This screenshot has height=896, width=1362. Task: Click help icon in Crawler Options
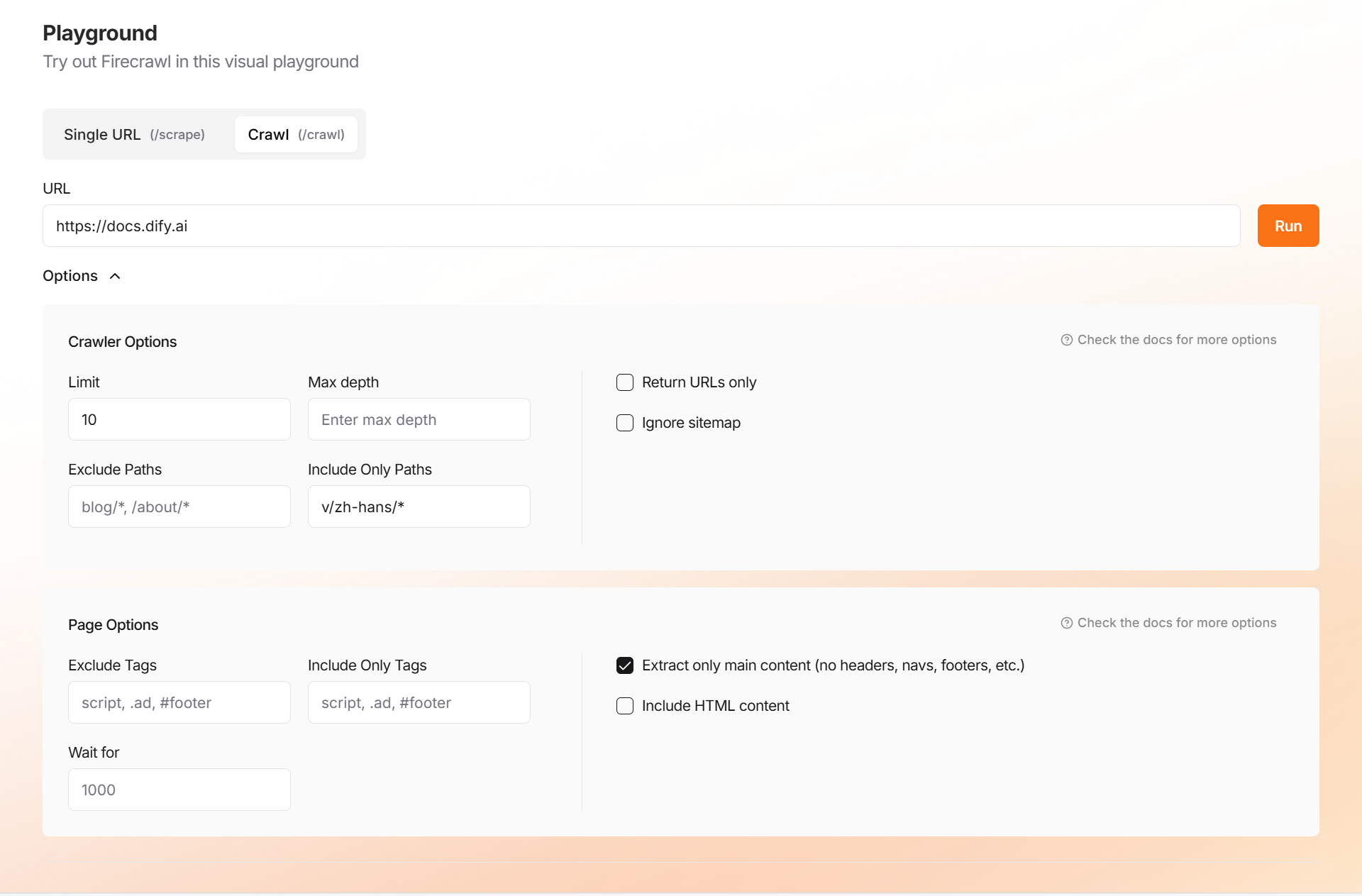click(x=1066, y=340)
